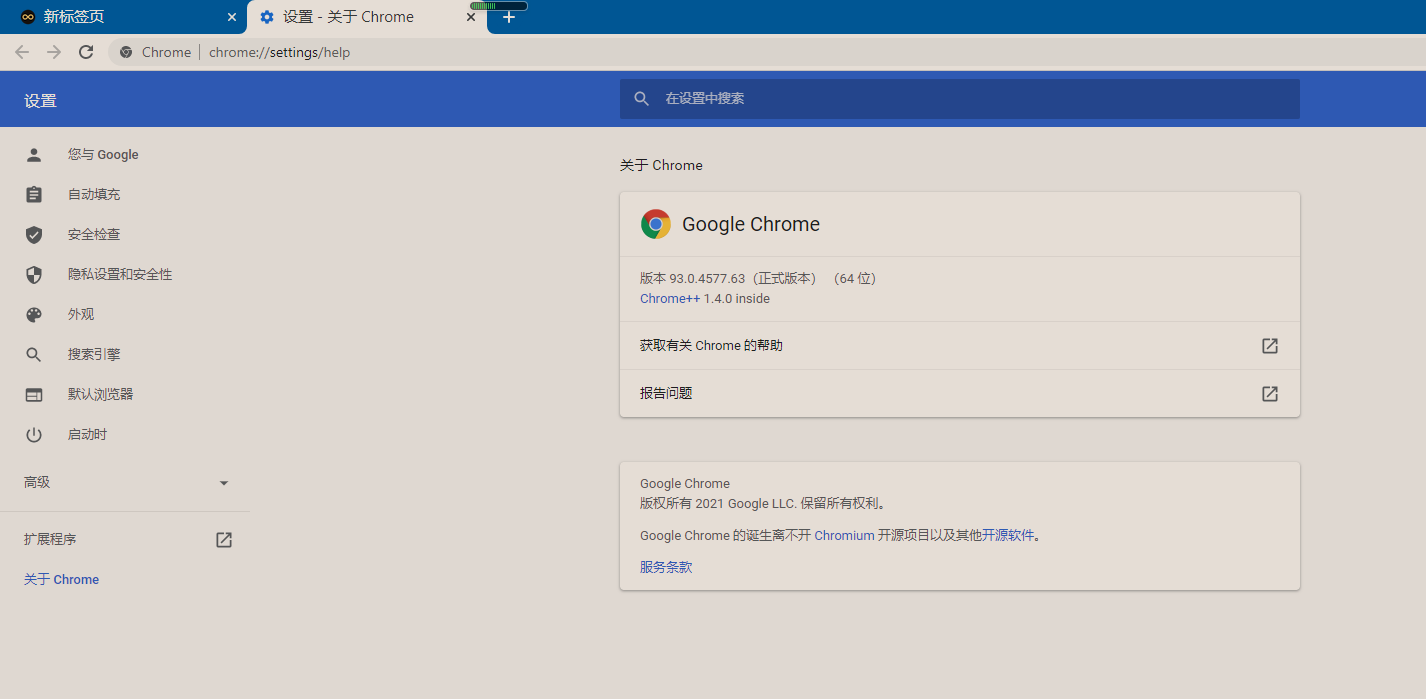Open a new tab with the plus button
1426x699 pixels.
508,16
